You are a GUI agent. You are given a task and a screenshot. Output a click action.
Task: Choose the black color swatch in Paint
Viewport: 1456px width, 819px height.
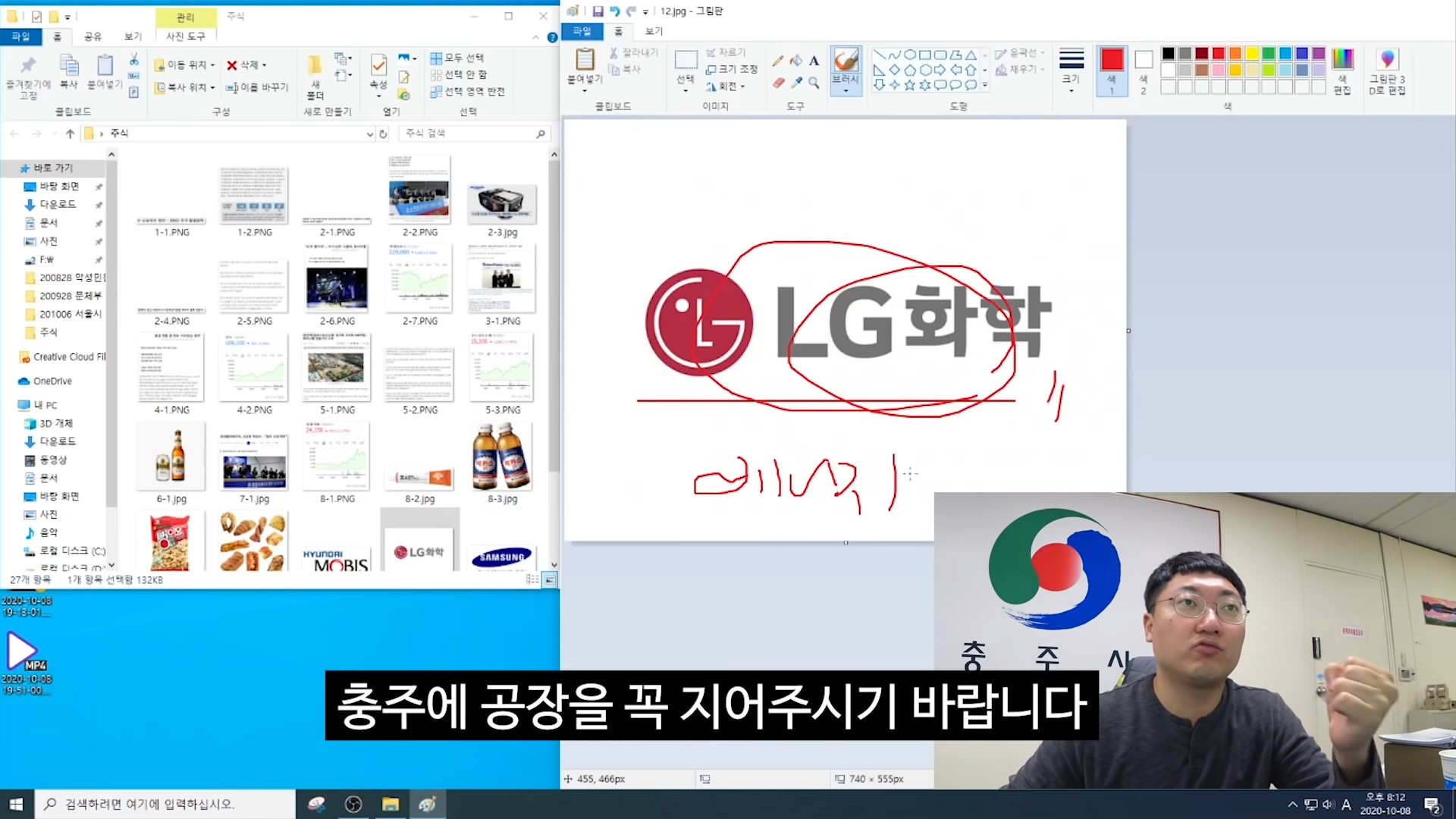click(1169, 53)
